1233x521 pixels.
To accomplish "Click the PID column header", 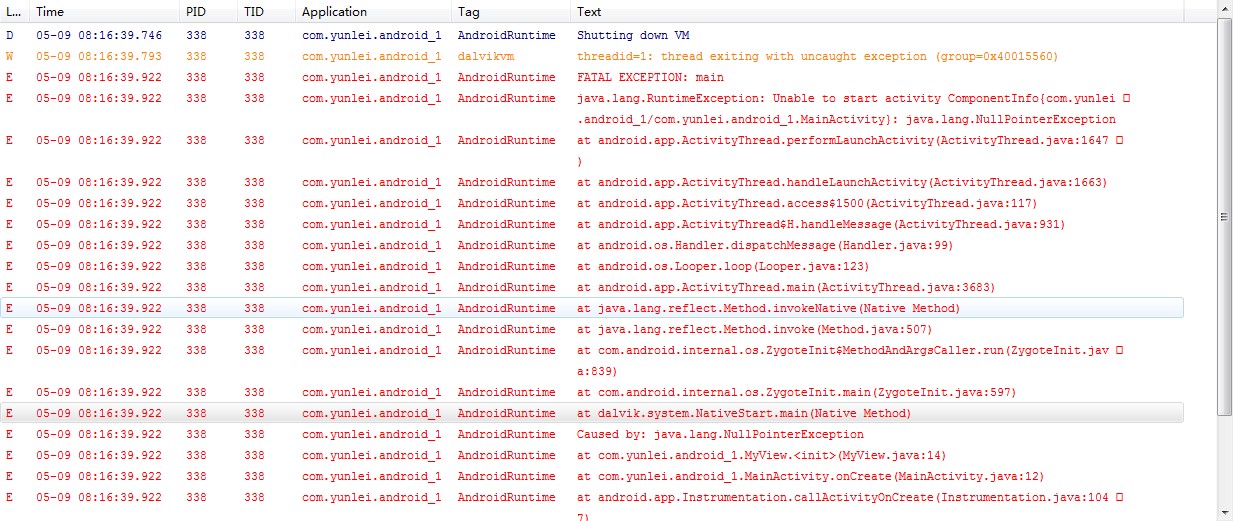I will 209,12.
